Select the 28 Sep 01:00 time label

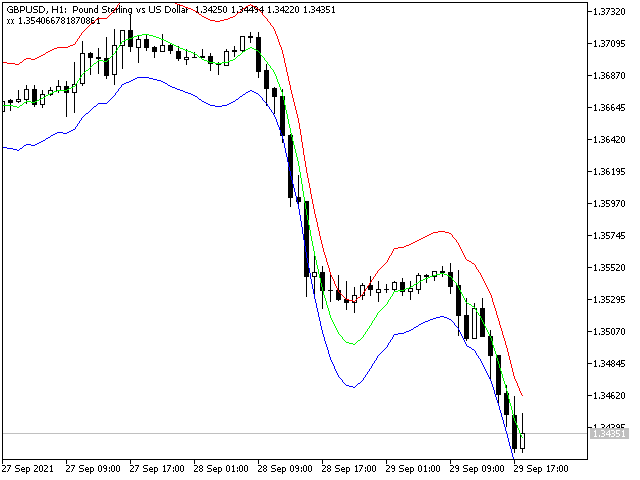tap(221, 469)
